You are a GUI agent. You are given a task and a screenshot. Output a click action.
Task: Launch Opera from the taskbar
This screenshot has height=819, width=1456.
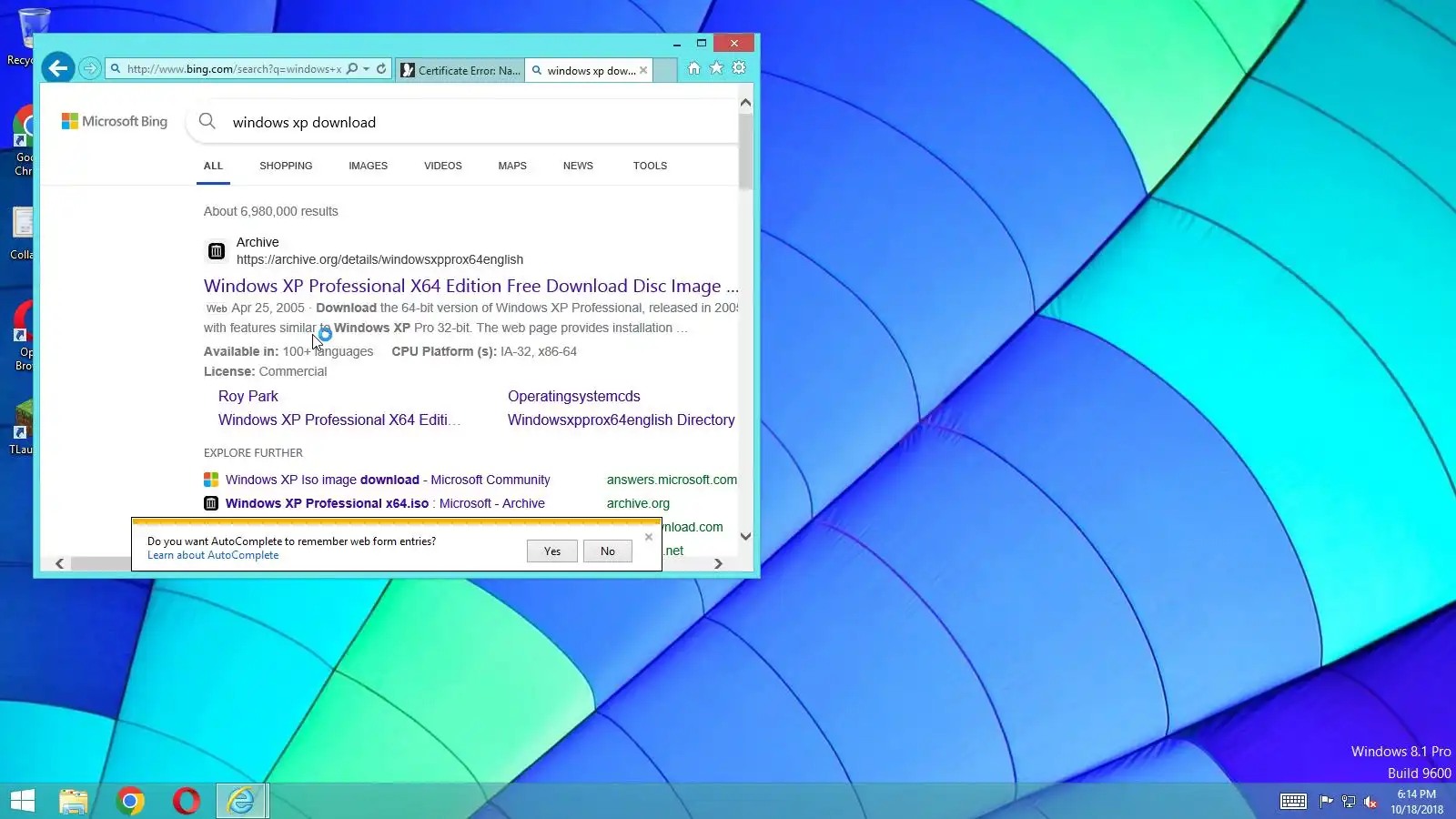(187, 801)
